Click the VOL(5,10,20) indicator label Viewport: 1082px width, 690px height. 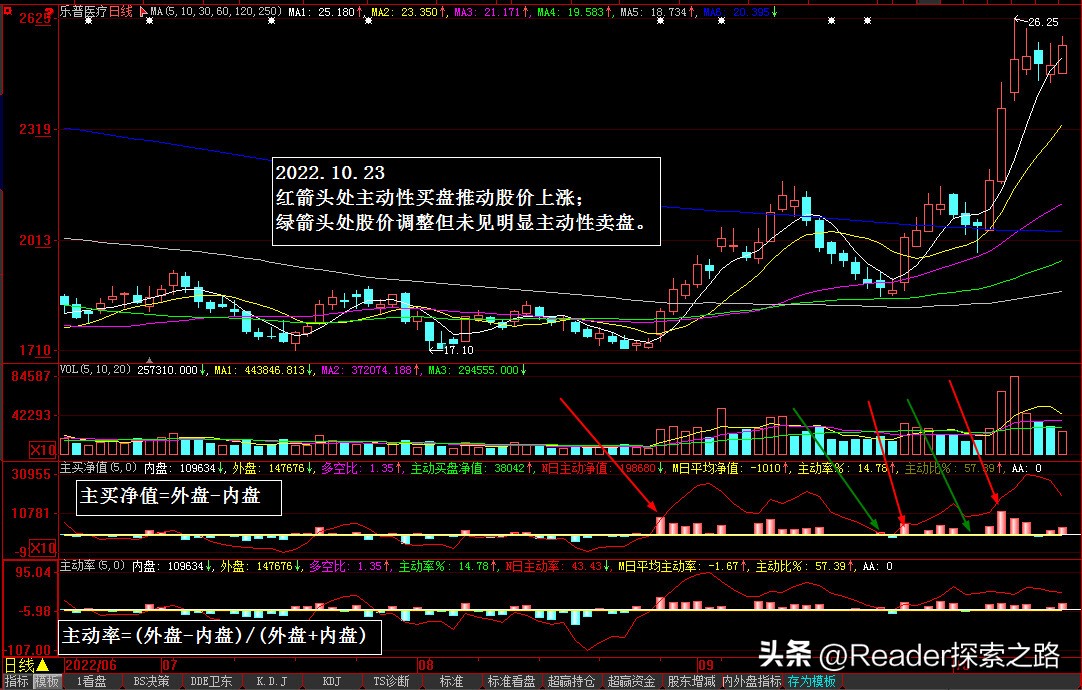[96, 370]
